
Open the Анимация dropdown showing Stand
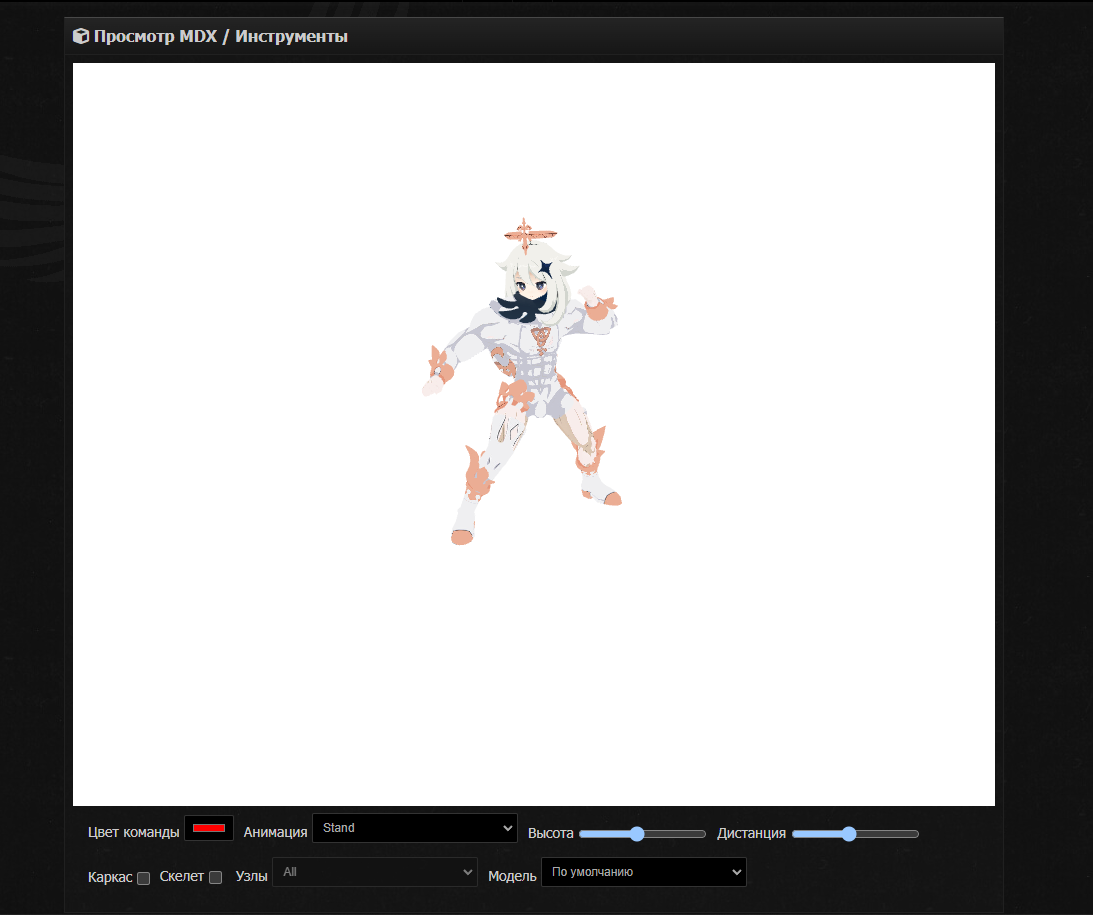point(415,828)
